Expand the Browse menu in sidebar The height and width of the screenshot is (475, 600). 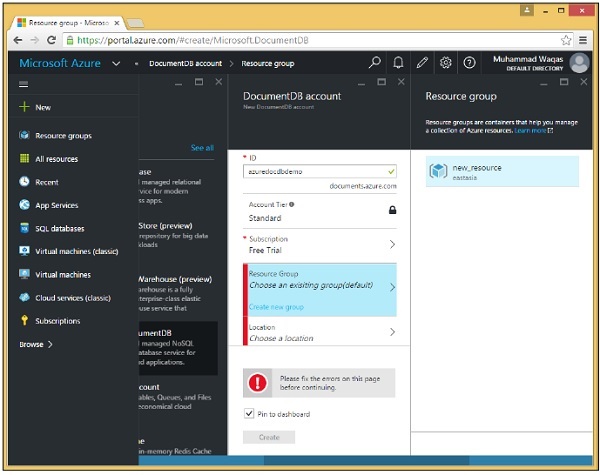(x=36, y=344)
